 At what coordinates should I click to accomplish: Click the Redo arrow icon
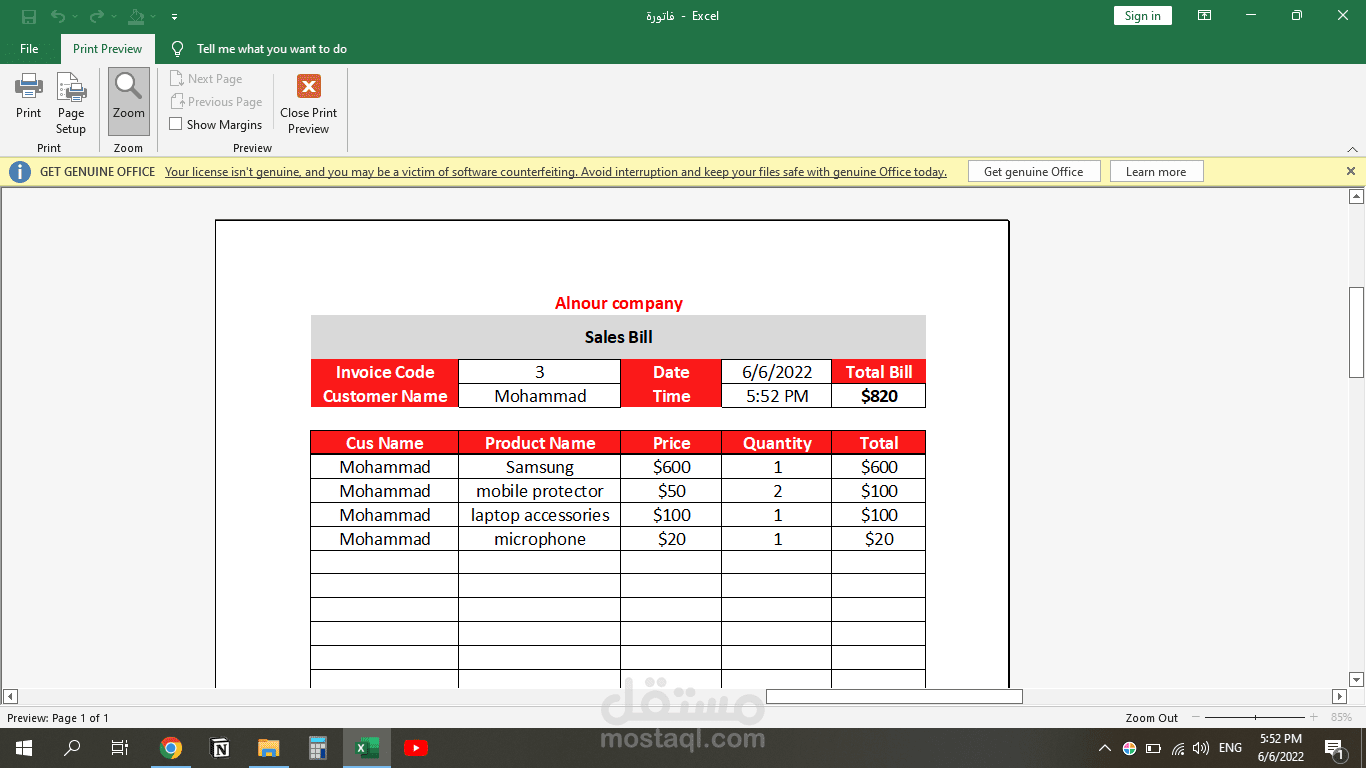click(97, 16)
